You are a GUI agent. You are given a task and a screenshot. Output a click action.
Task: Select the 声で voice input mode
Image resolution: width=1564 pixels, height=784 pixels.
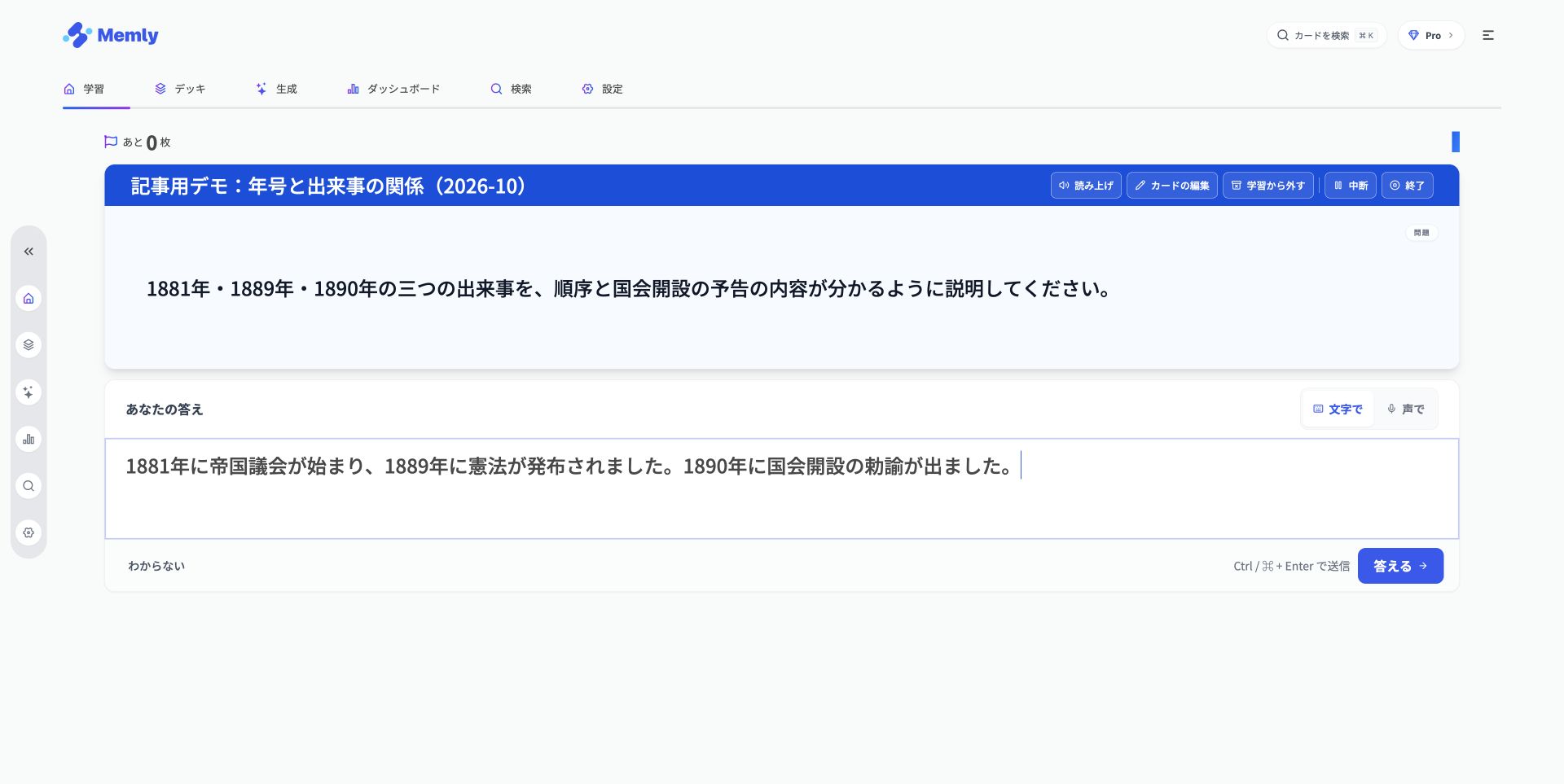click(x=1406, y=409)
